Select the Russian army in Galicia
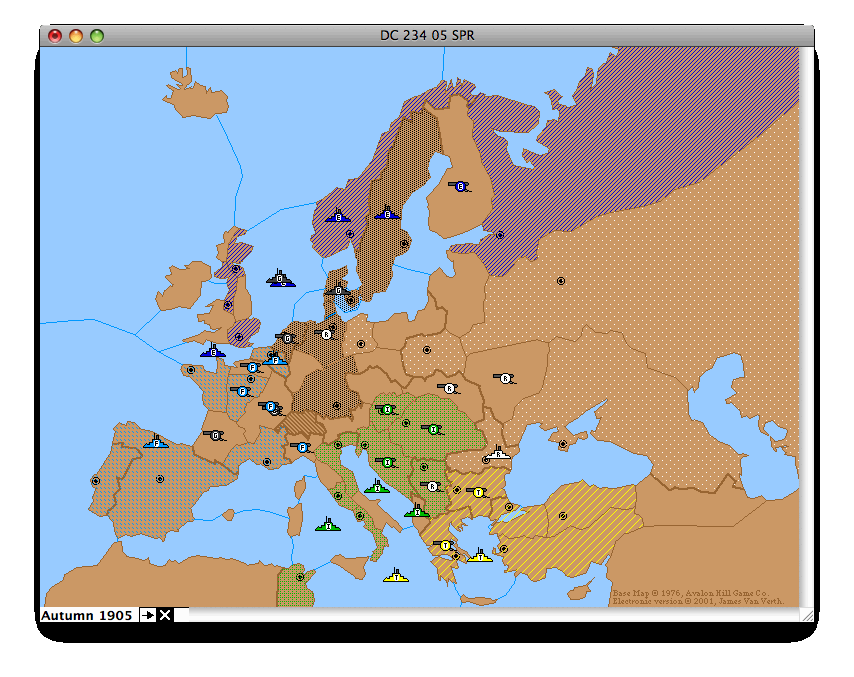The height and width of the screenshot is (677, 854). click(x=449, y=388)
